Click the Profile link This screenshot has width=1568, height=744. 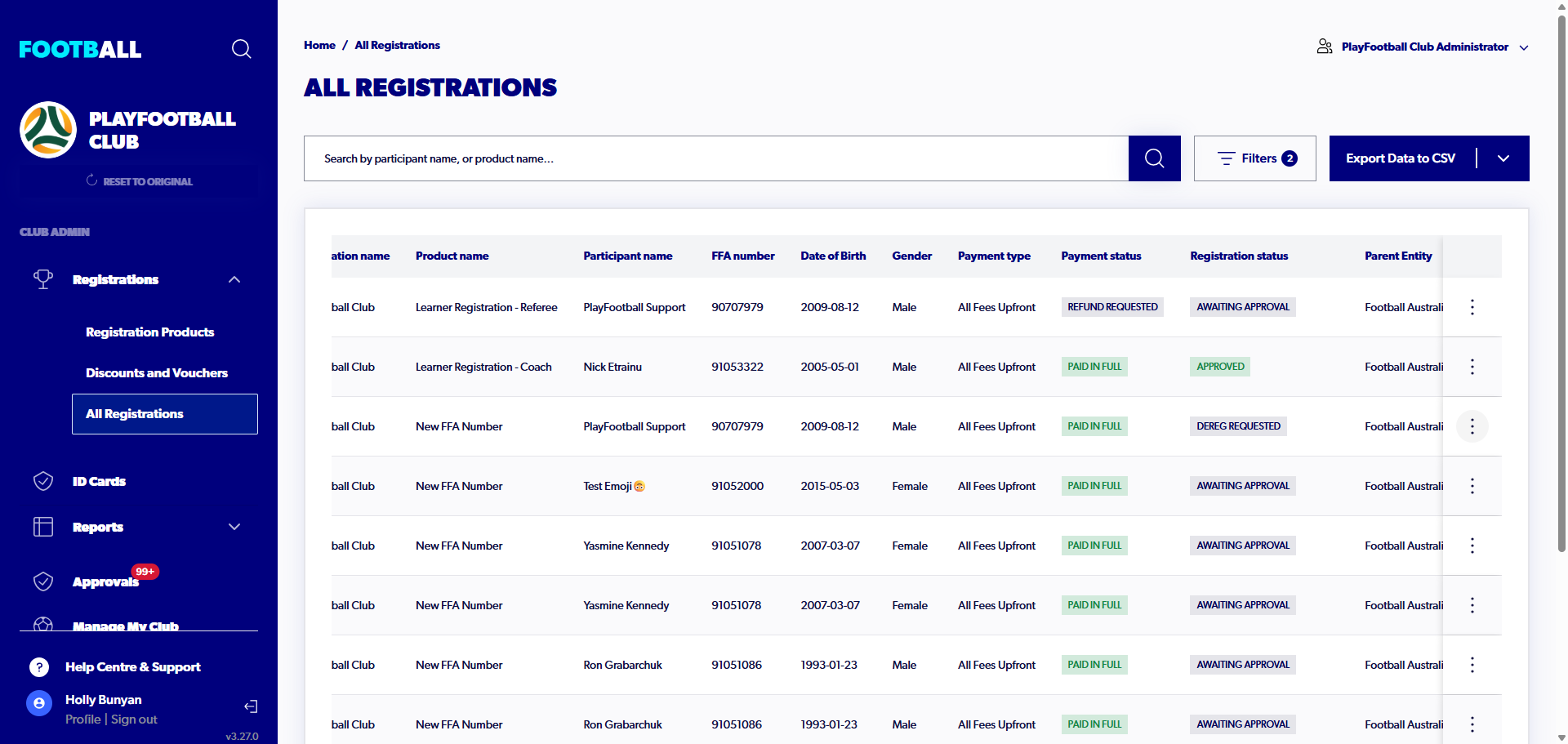click(83, 719)
